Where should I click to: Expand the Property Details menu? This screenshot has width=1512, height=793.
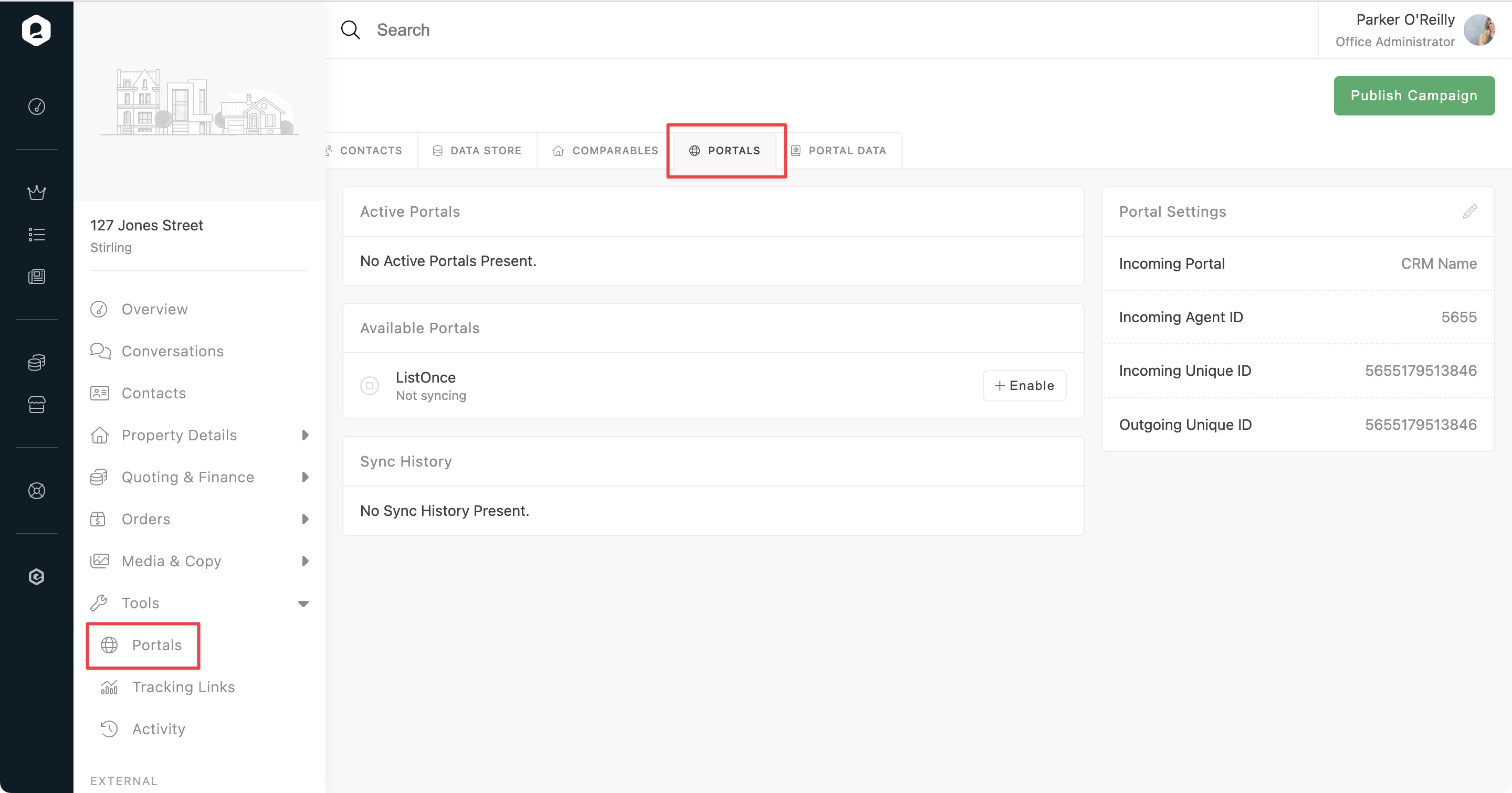pos(304,435)
